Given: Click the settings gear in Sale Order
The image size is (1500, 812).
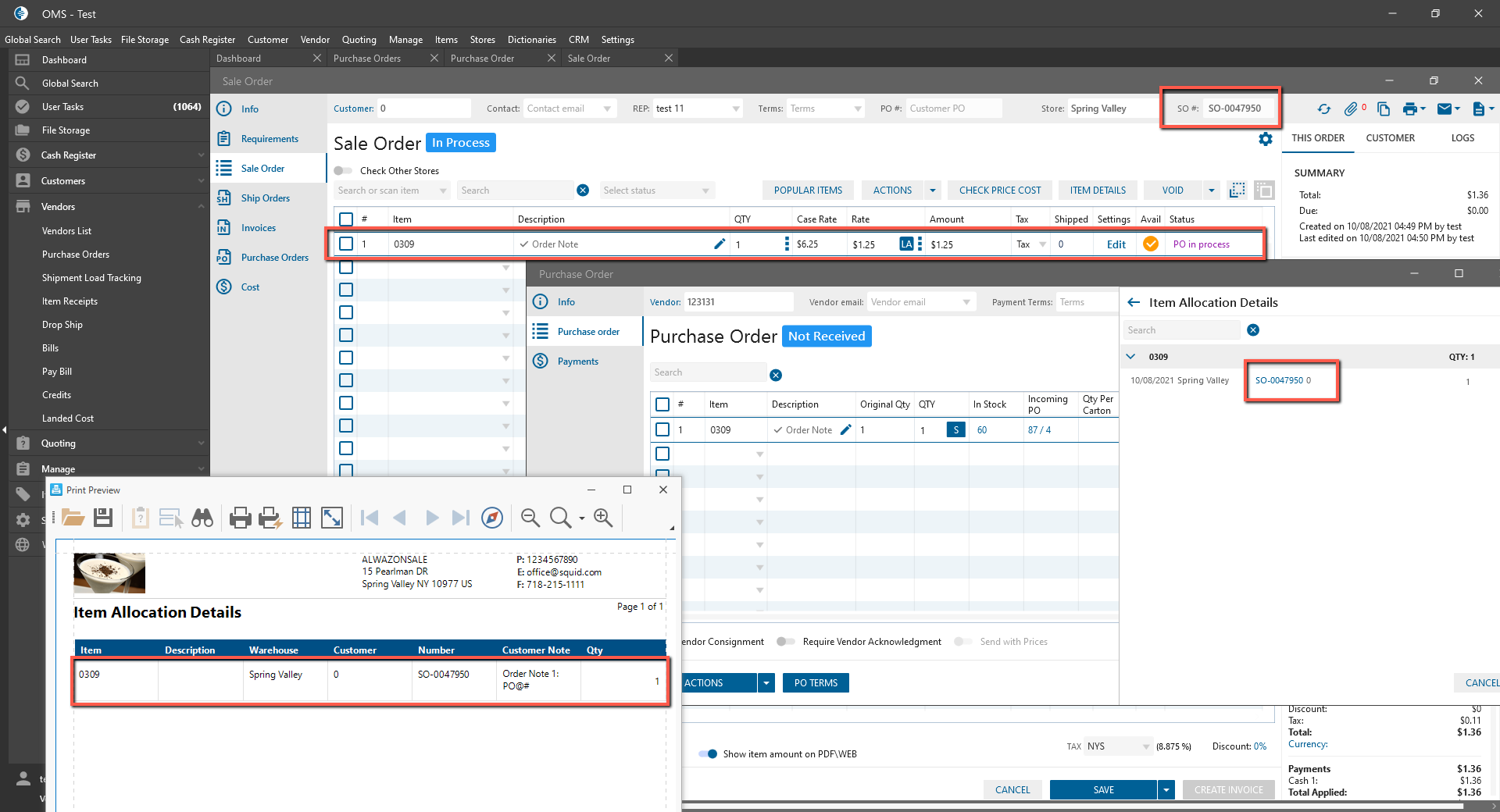Looking at the screenshot, I should 1265,139.
